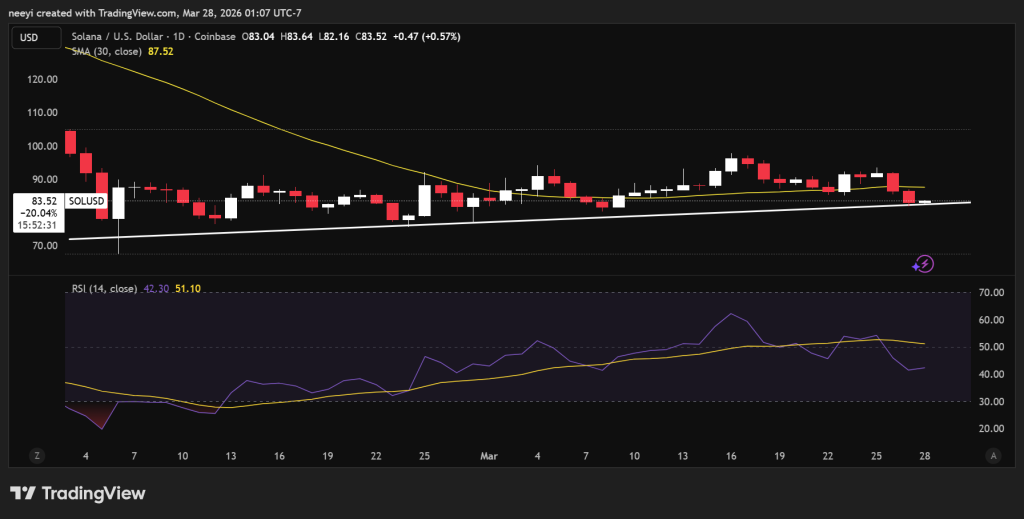Select the RSI (14, close) indicator label
This screenshot has height=519, width=1024.
coord(104,289)
